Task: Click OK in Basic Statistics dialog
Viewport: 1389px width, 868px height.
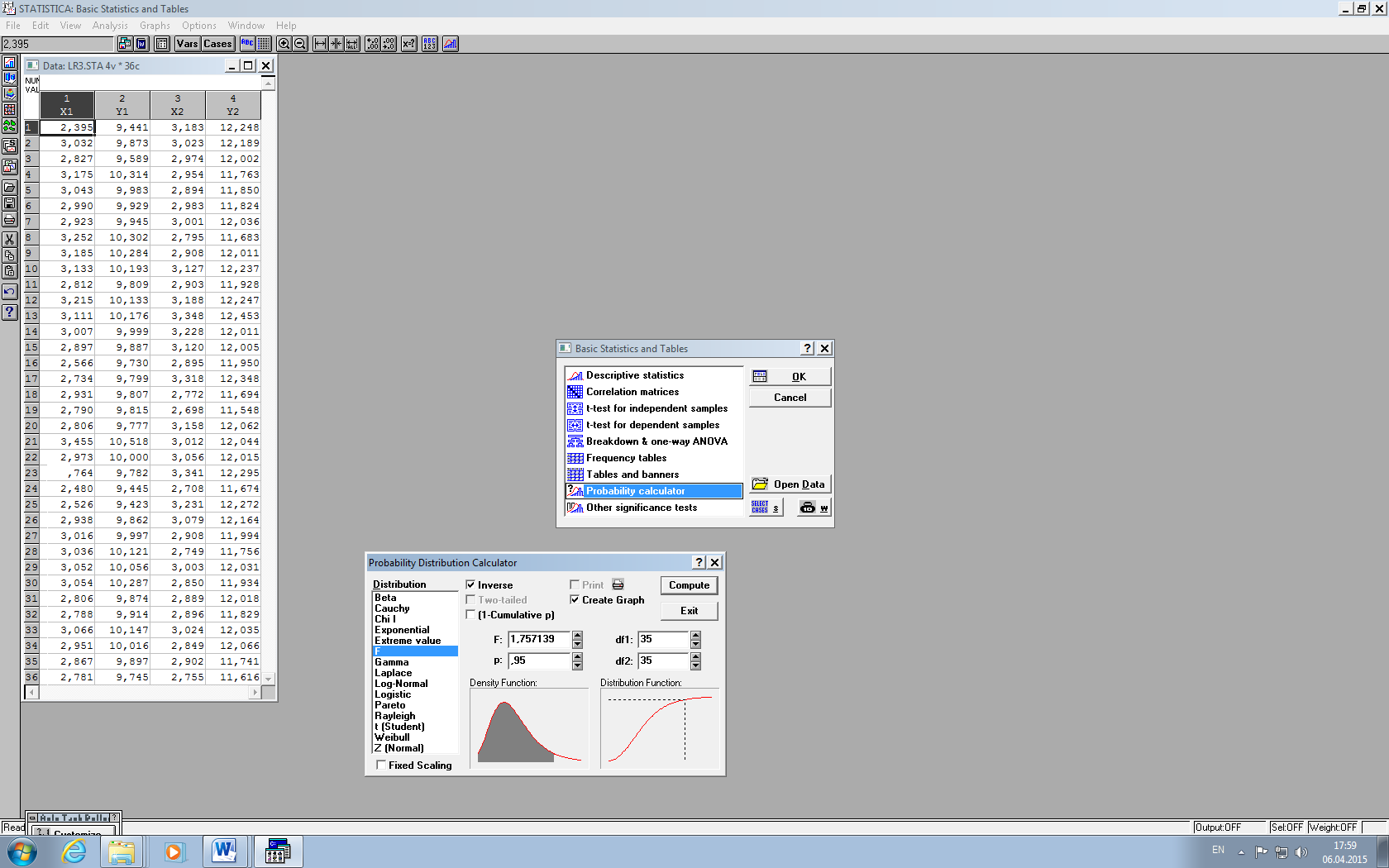Action: (790, 376)
